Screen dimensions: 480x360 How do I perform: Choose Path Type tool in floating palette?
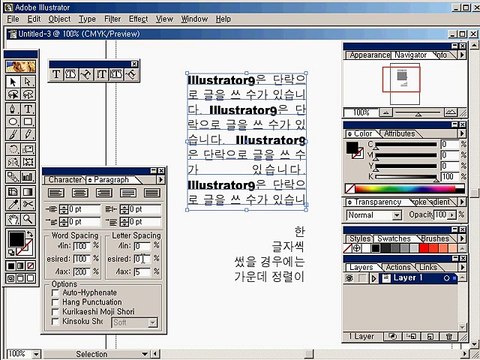(x=86, y=74)
